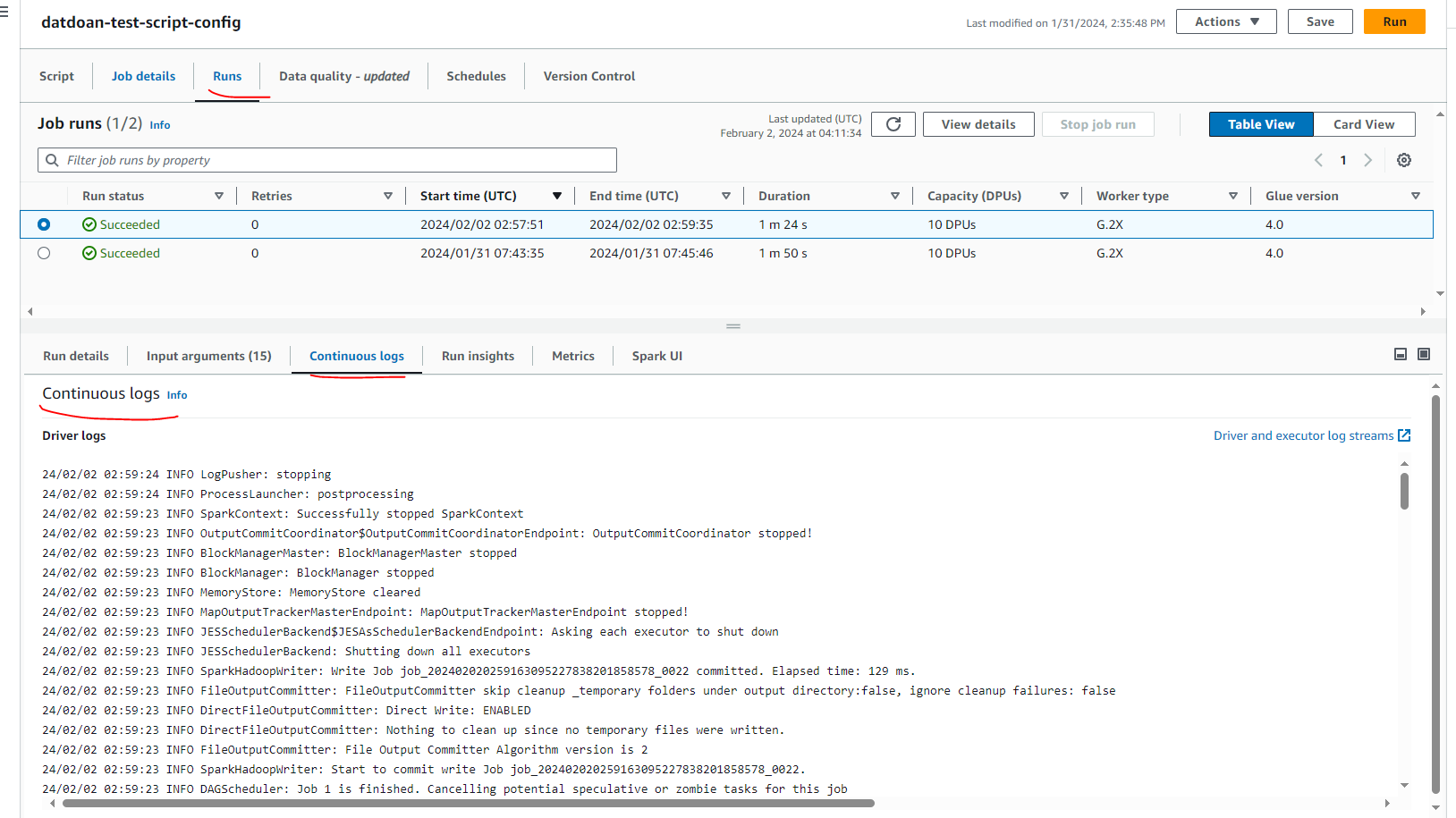The width and height of the screenshot is (1456, 818).
Task: Minimize the bottom details panel
Action: point(1401,355)
